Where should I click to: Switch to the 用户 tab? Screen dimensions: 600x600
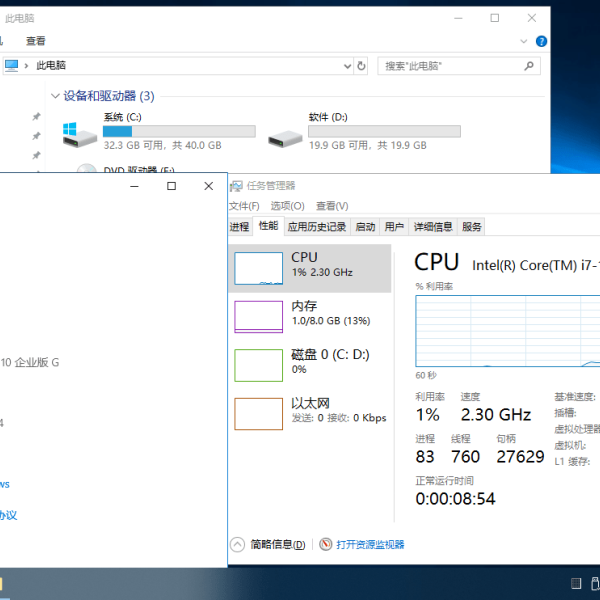tap(394, 227)
